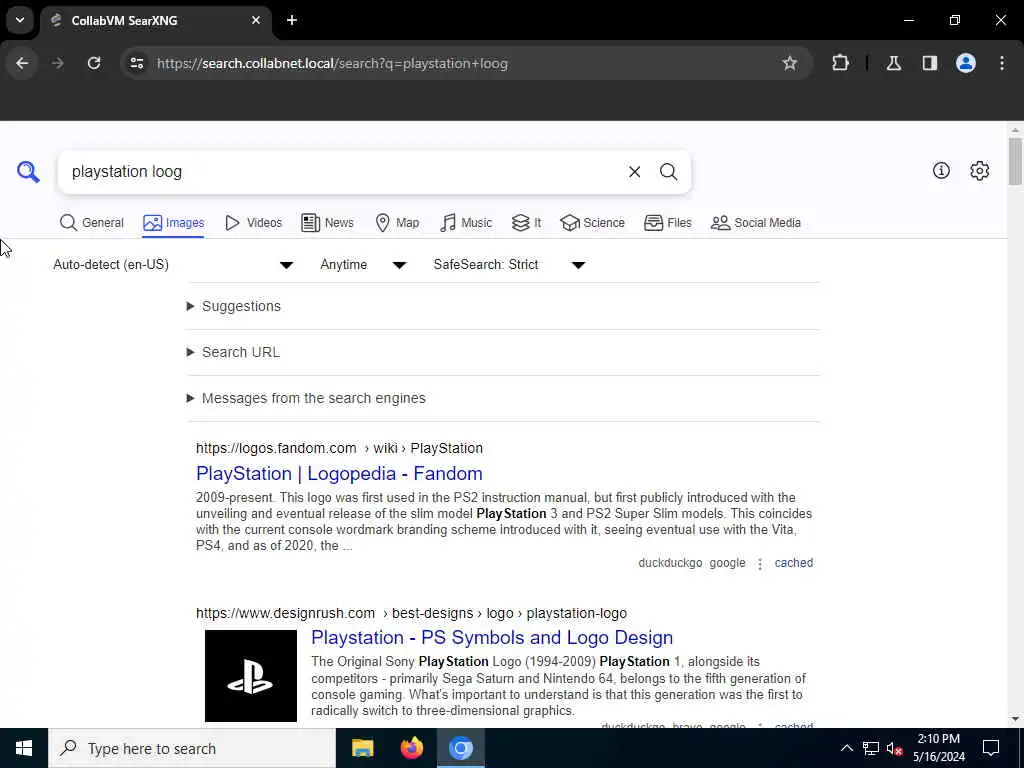Switch to the News tab
This screenshot has width=1024, height=768.
327,223
